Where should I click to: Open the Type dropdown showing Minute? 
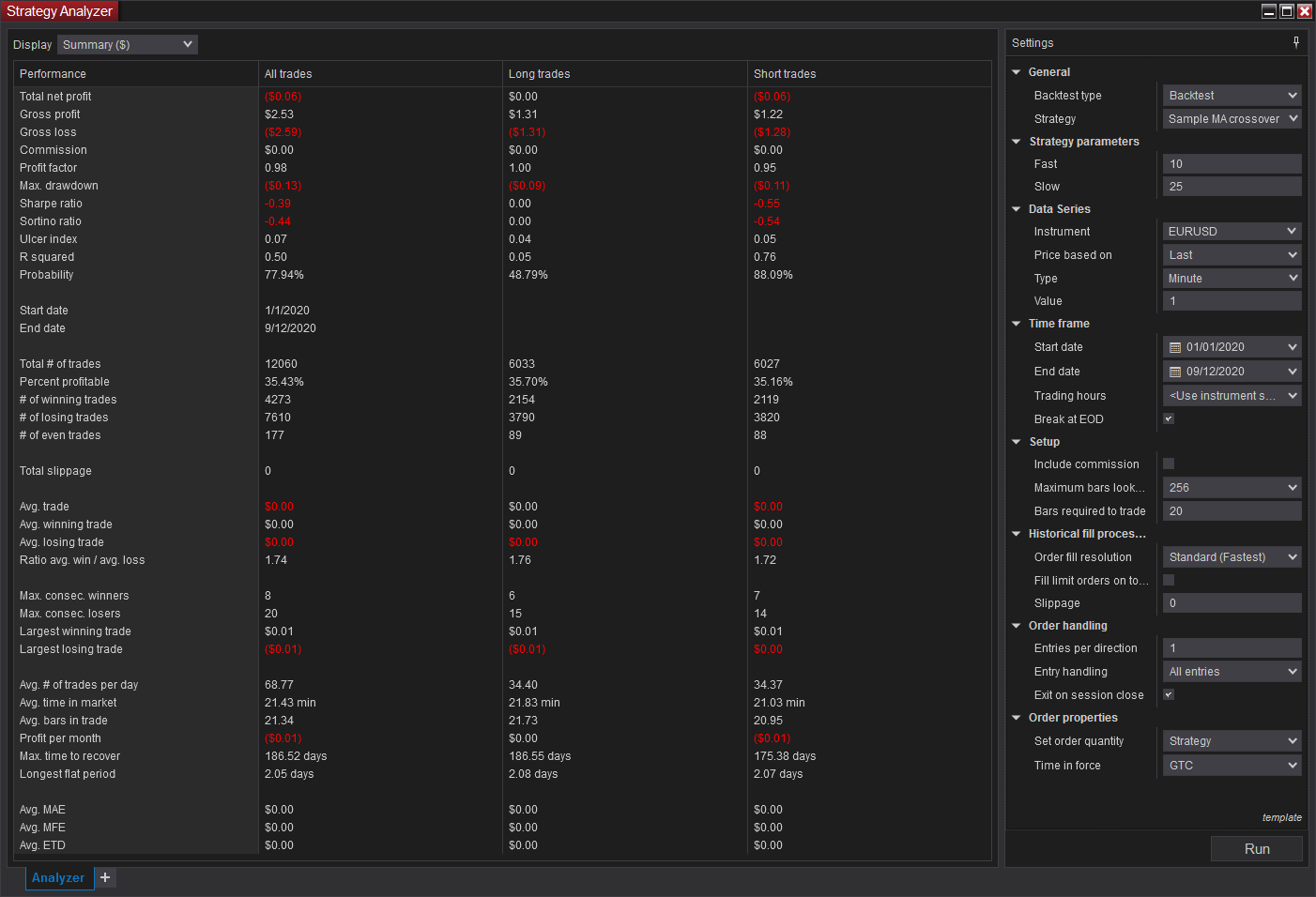(1232, 279)
